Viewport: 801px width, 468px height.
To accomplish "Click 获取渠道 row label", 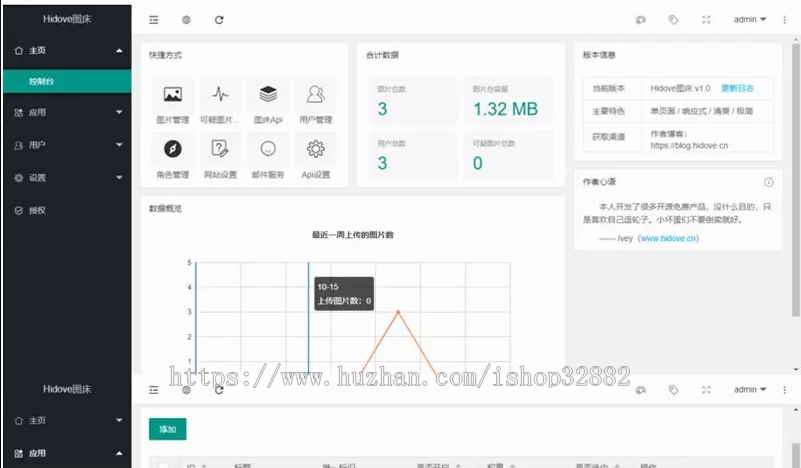I will tap(608, 137).
